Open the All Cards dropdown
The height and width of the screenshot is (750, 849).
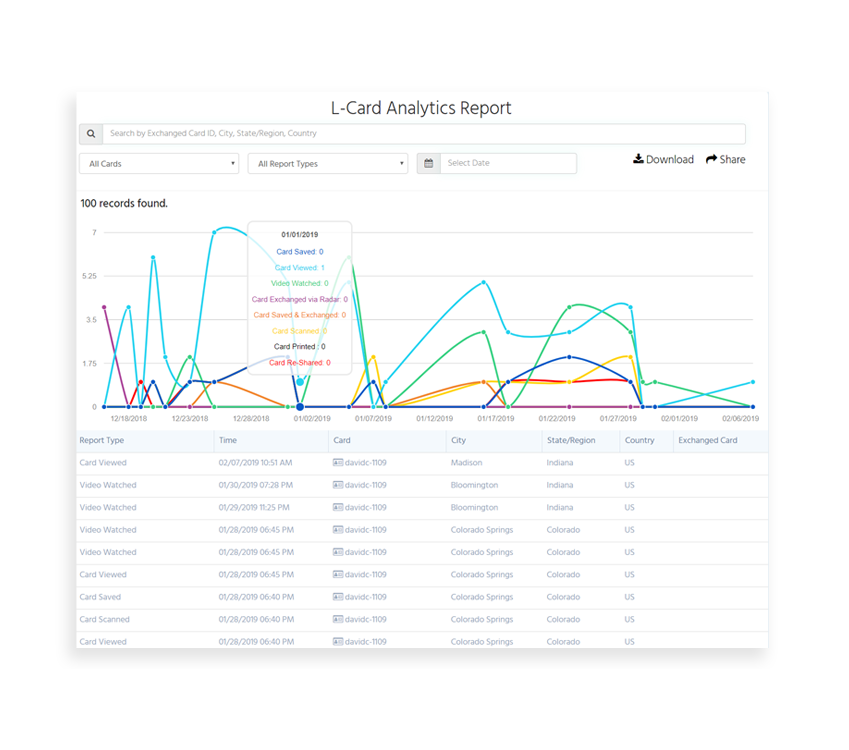pos(159,163)
